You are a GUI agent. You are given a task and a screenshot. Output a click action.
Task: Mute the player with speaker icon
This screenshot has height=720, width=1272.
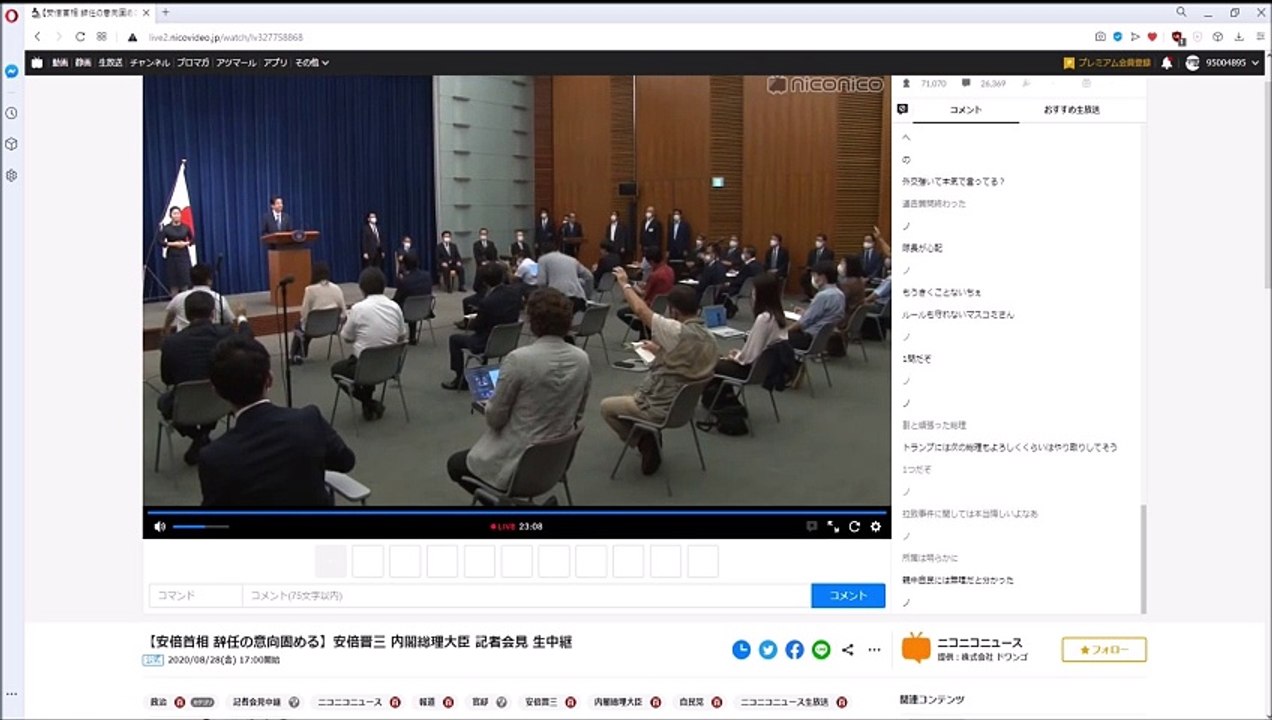(160, 526)
